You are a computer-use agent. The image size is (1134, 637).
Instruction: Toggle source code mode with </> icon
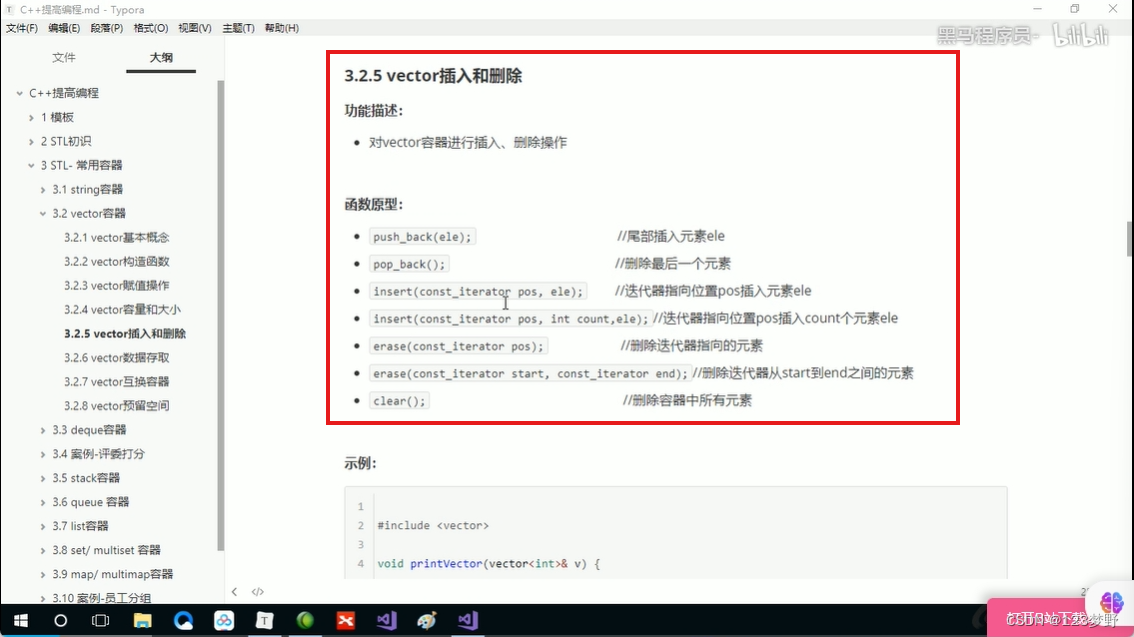click(257, 591)
